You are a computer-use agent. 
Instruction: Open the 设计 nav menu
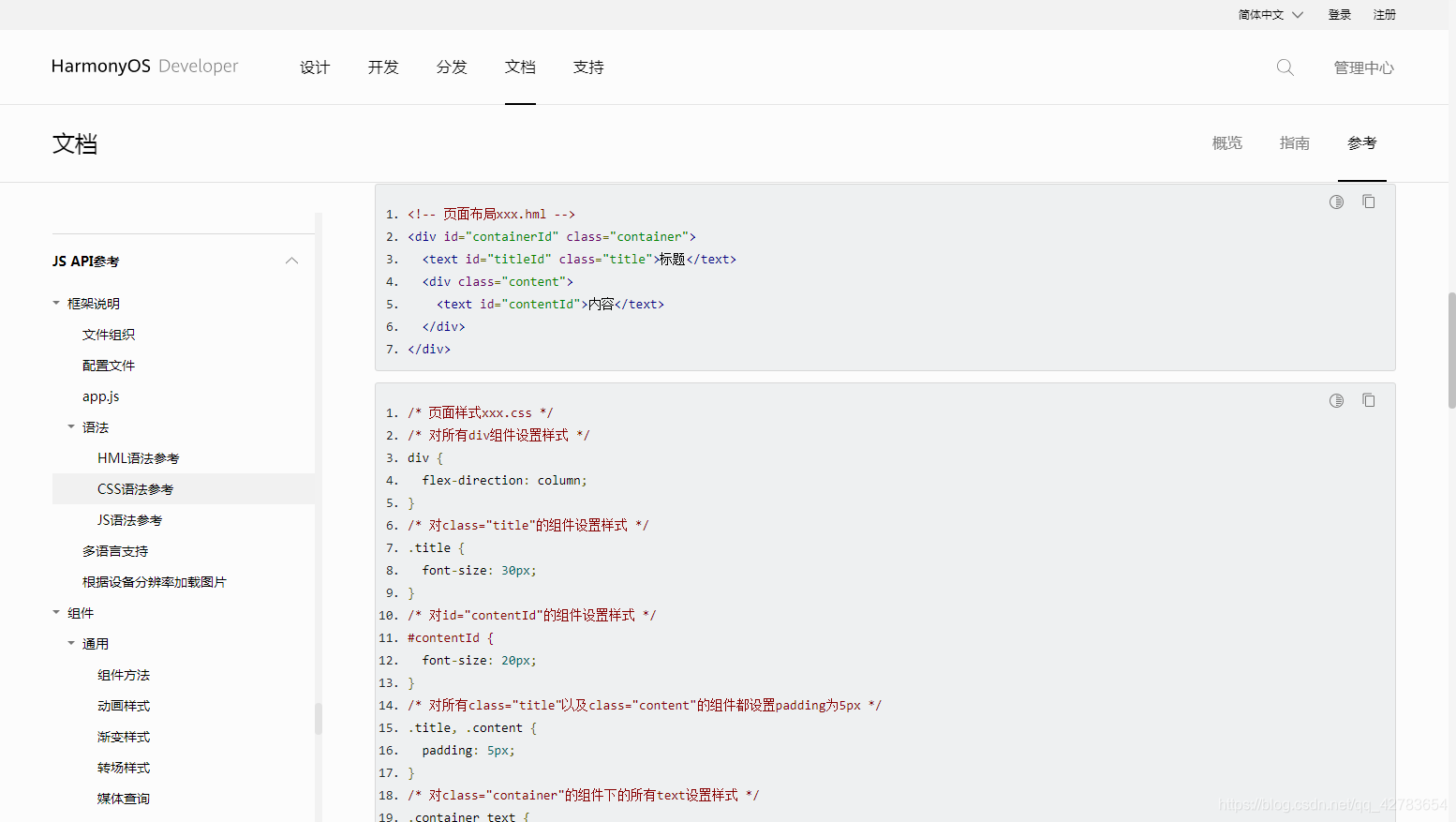(315, 67)
